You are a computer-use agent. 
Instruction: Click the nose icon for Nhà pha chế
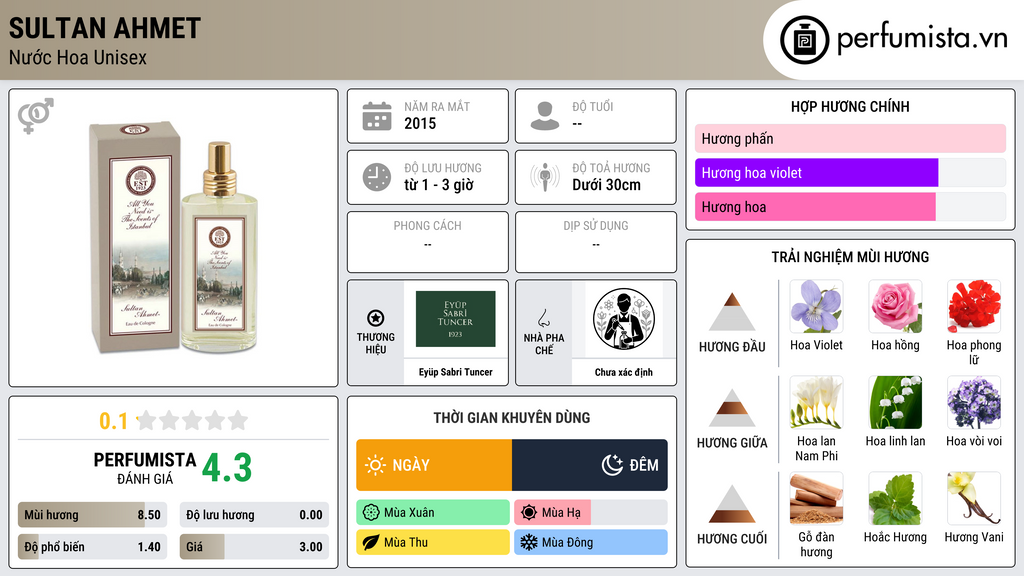click(543, 318)
